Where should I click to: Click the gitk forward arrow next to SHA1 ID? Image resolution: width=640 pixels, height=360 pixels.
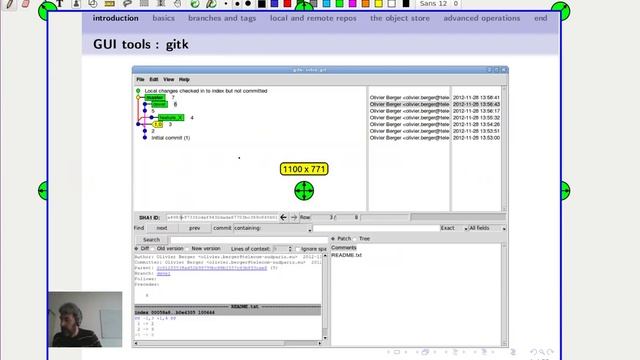pos(294,218)
